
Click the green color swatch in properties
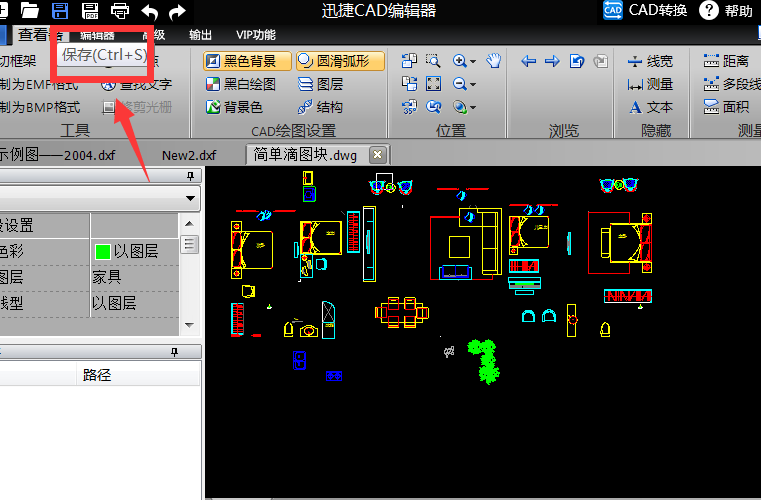[101, 251]
